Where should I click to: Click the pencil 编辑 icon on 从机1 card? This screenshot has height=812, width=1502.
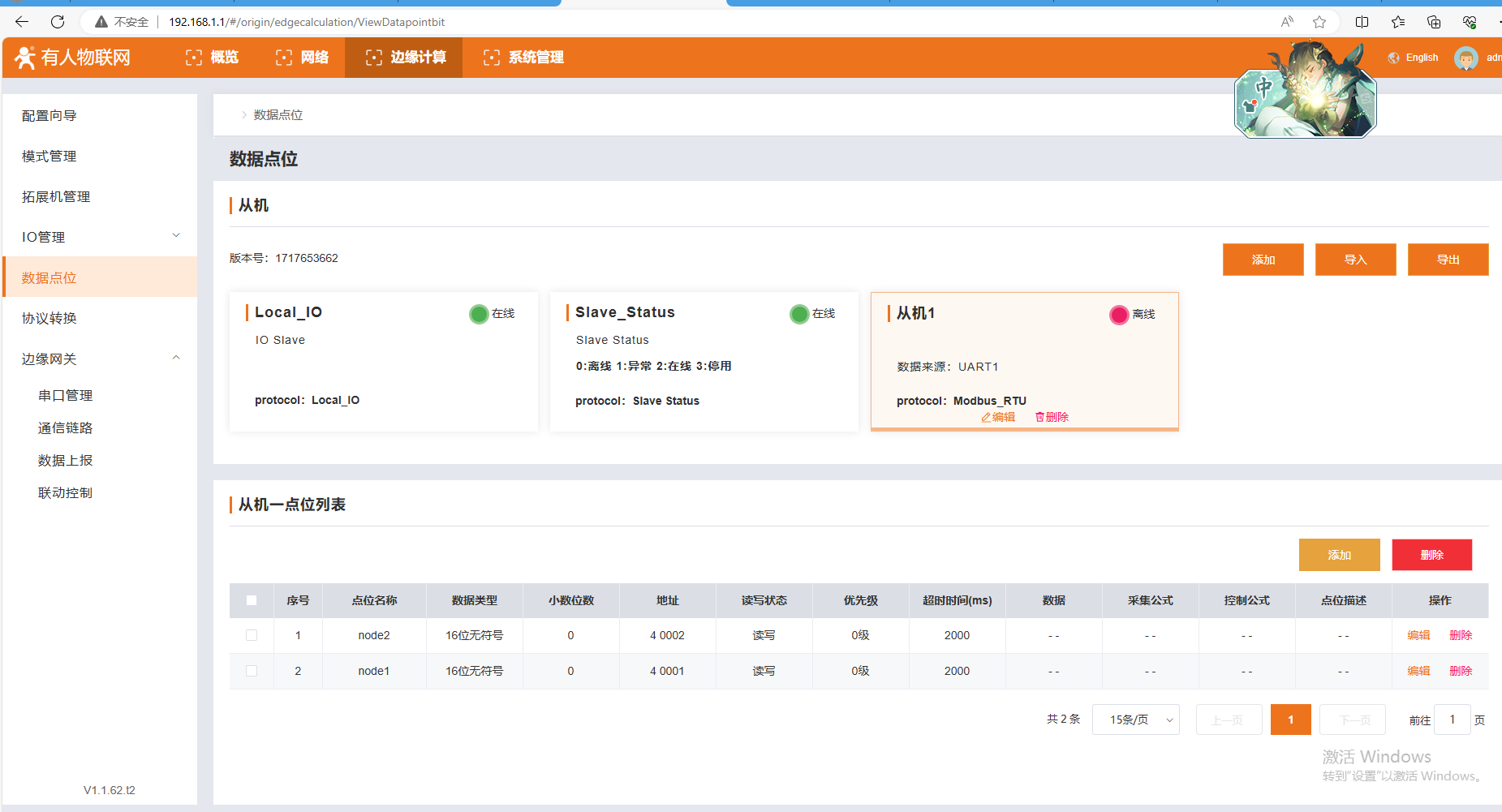click(x=986, y=417)
